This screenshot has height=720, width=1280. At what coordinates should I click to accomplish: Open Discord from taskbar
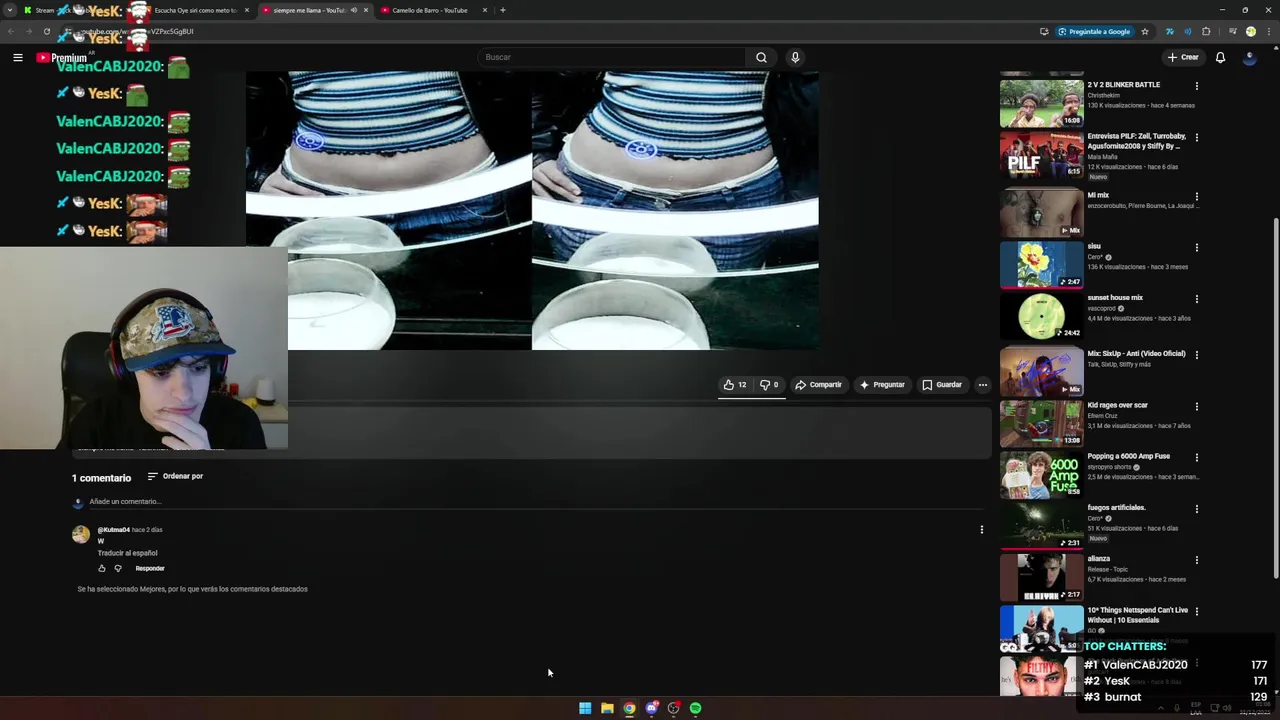[x=651, y=708]
